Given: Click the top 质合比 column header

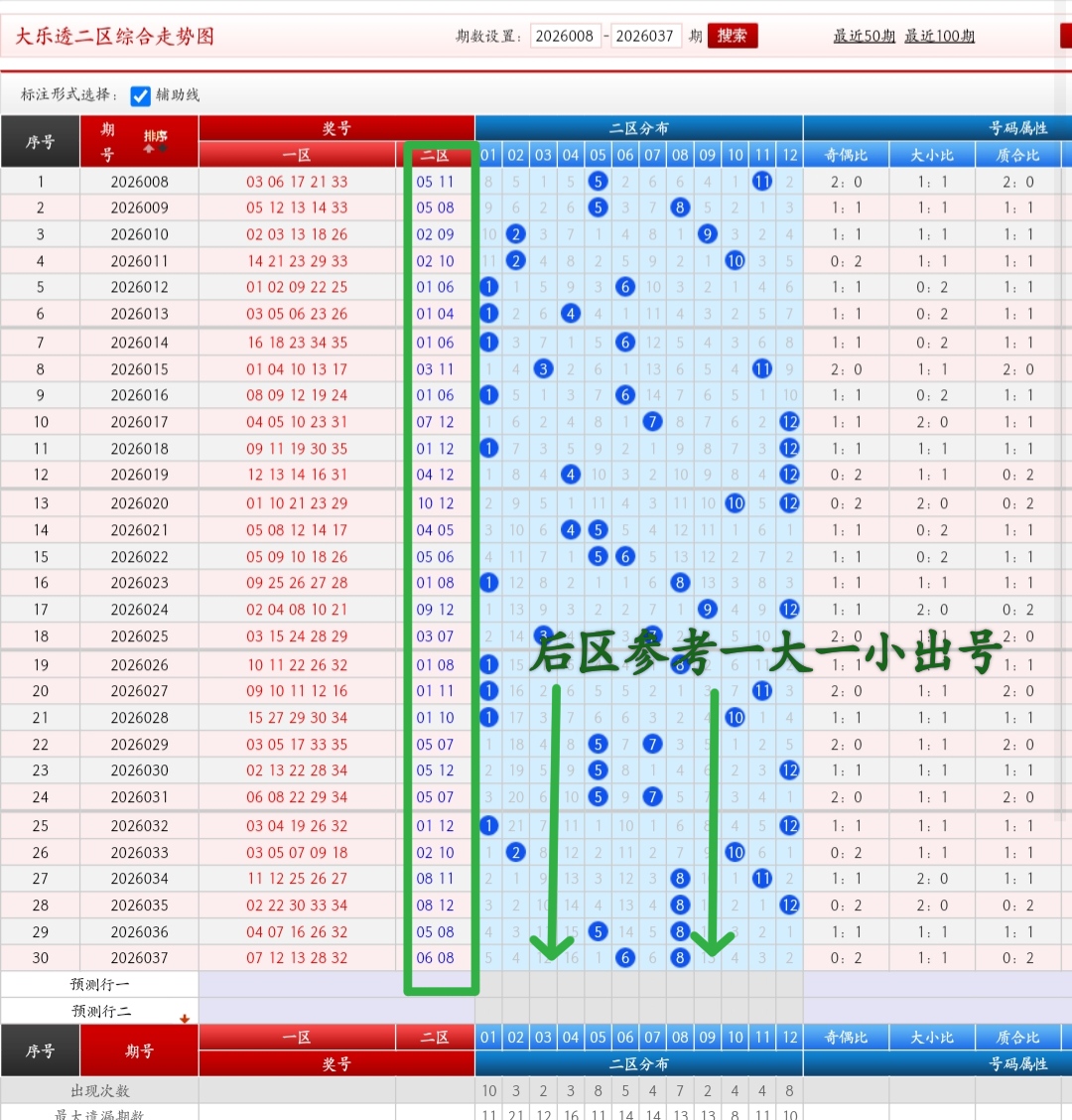Looking at the screenshot, I should pos(1018,155).
